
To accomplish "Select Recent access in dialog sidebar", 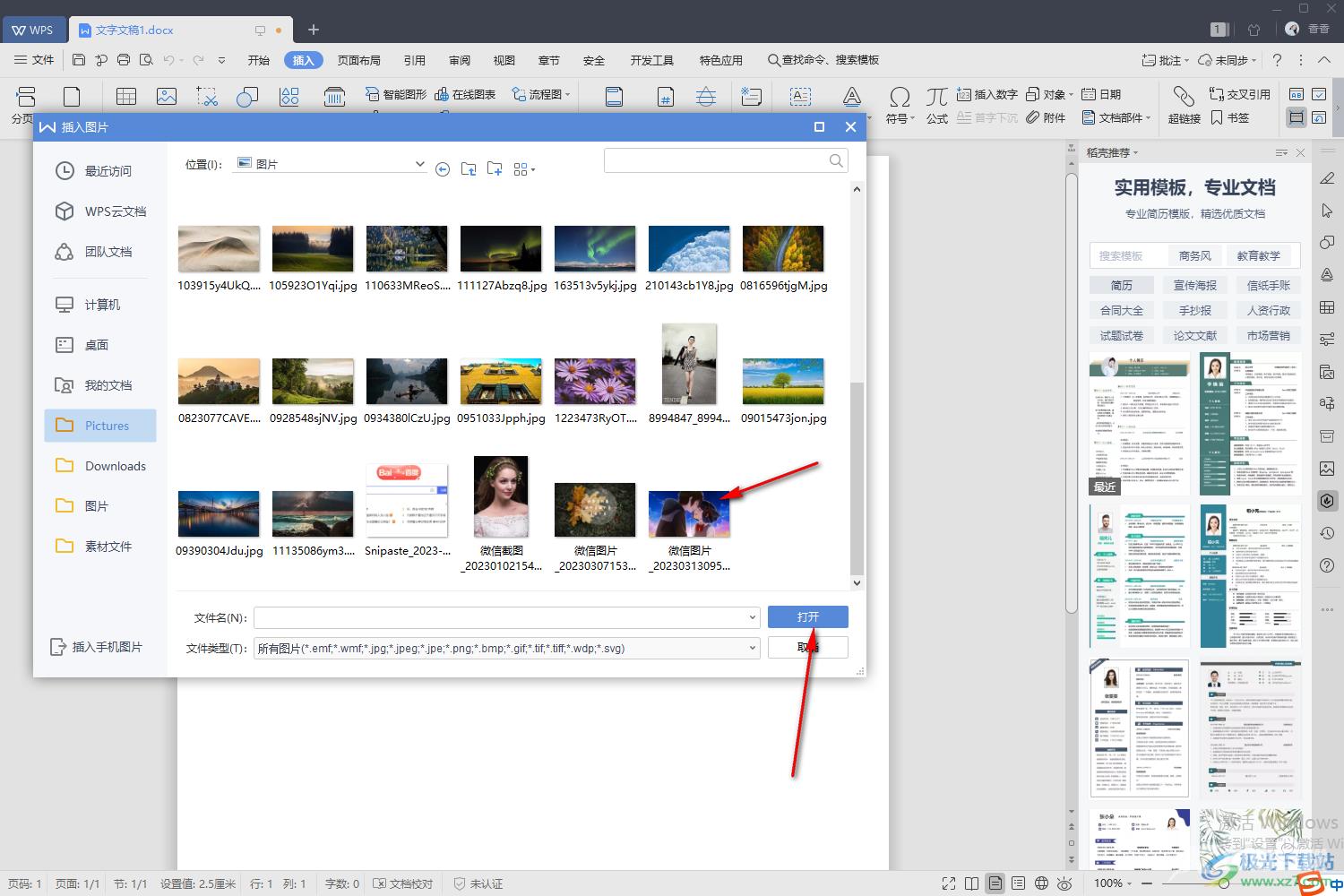I will tap(100, 171).
